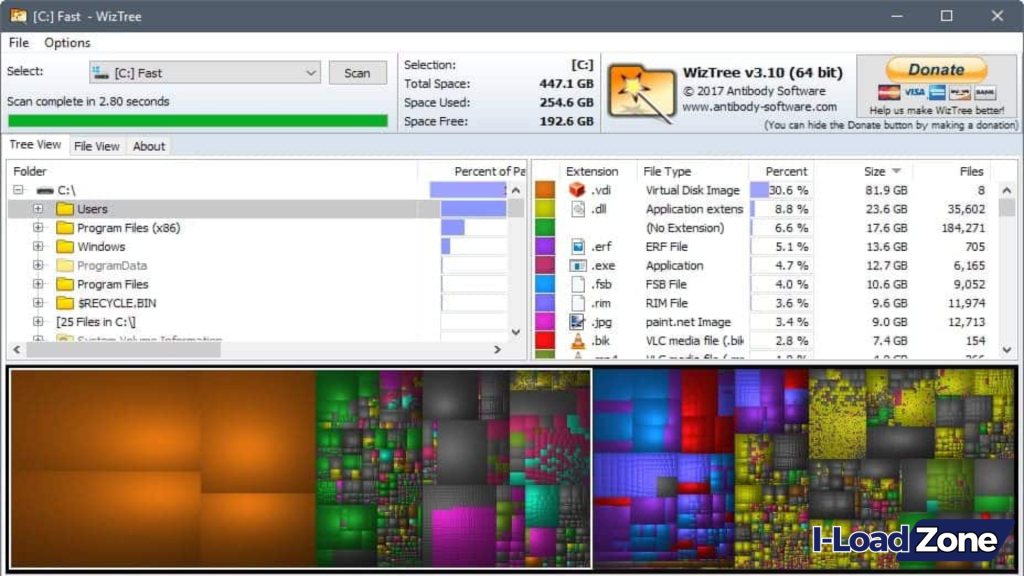Click the Scan button
The height and width of the screenshot is (576, 1024).
coord(359,72)
